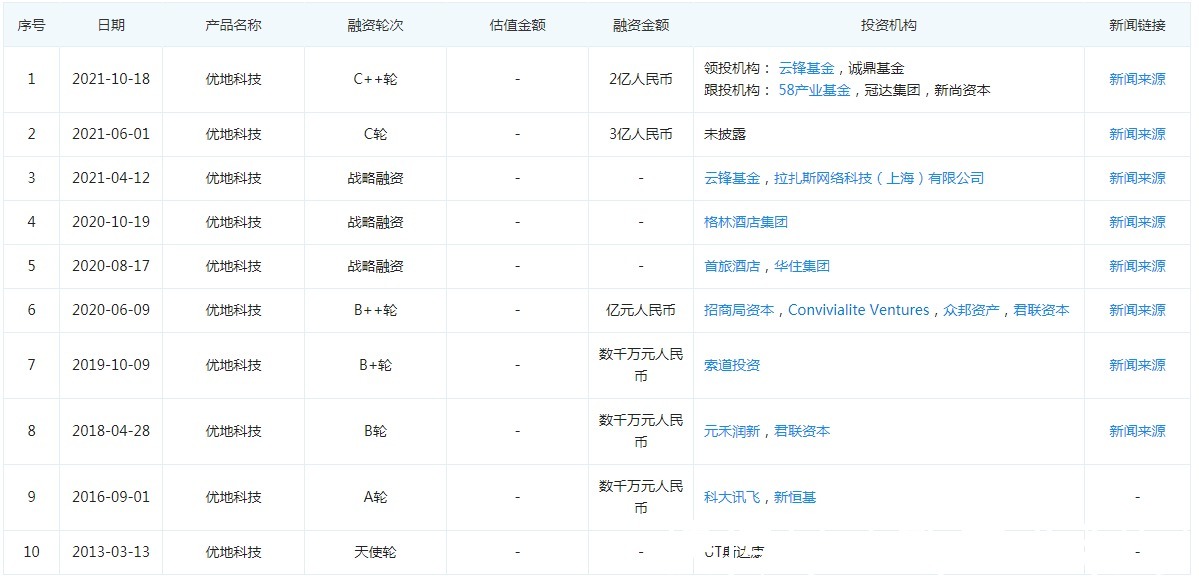The height and width of the screenshot is (582, 1199).
Task: Click the A轮 funding round cell
Action: (x=375, y=497)
